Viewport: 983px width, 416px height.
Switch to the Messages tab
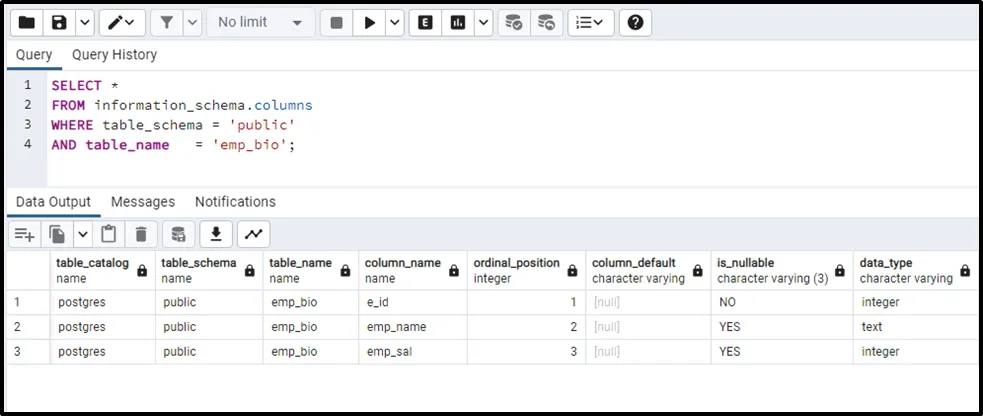click(143, 202)
